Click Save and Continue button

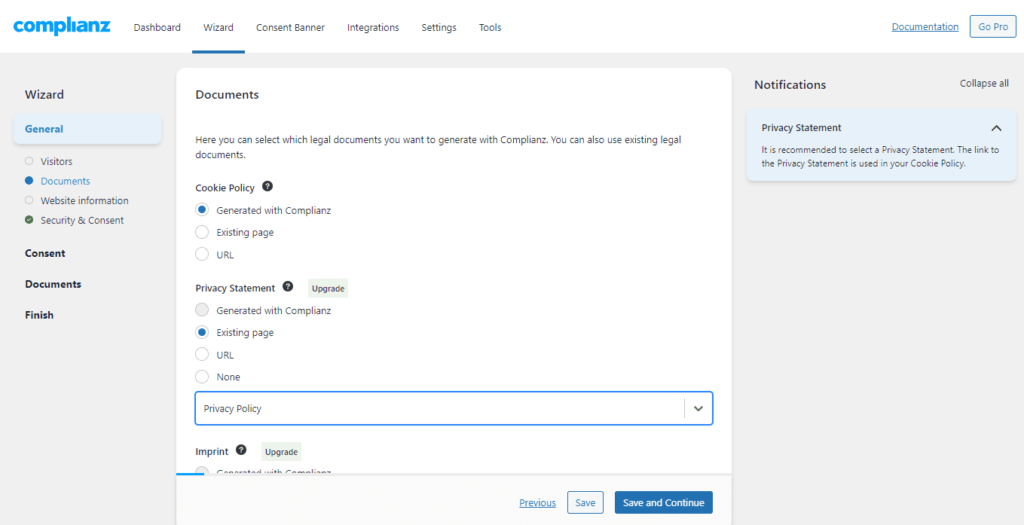point(663,502)
